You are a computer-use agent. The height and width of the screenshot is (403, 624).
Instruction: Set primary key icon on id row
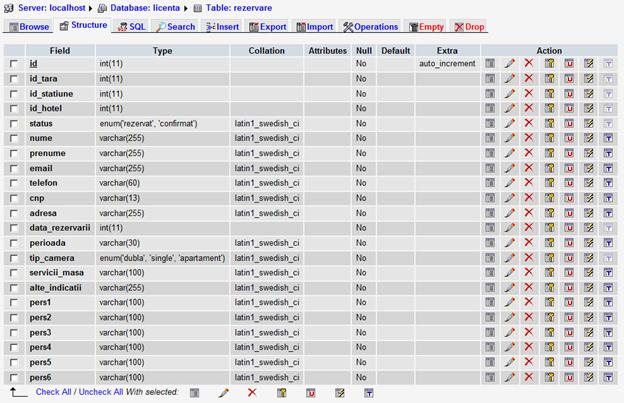[549, 63]
